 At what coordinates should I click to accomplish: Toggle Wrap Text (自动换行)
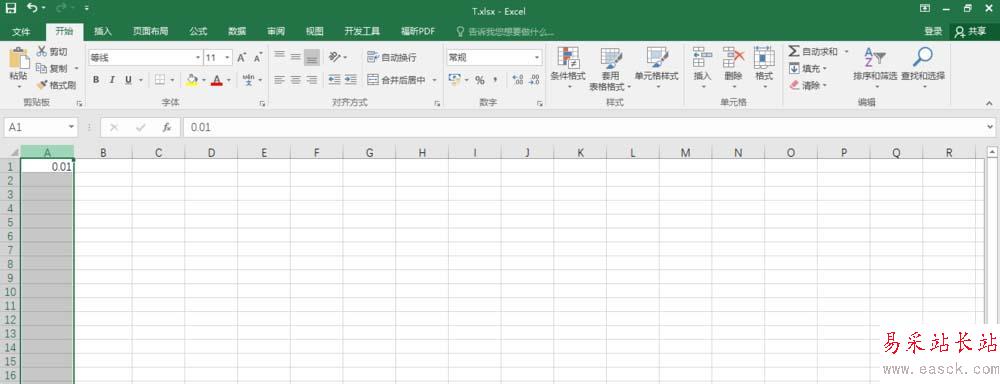(392, 57)
